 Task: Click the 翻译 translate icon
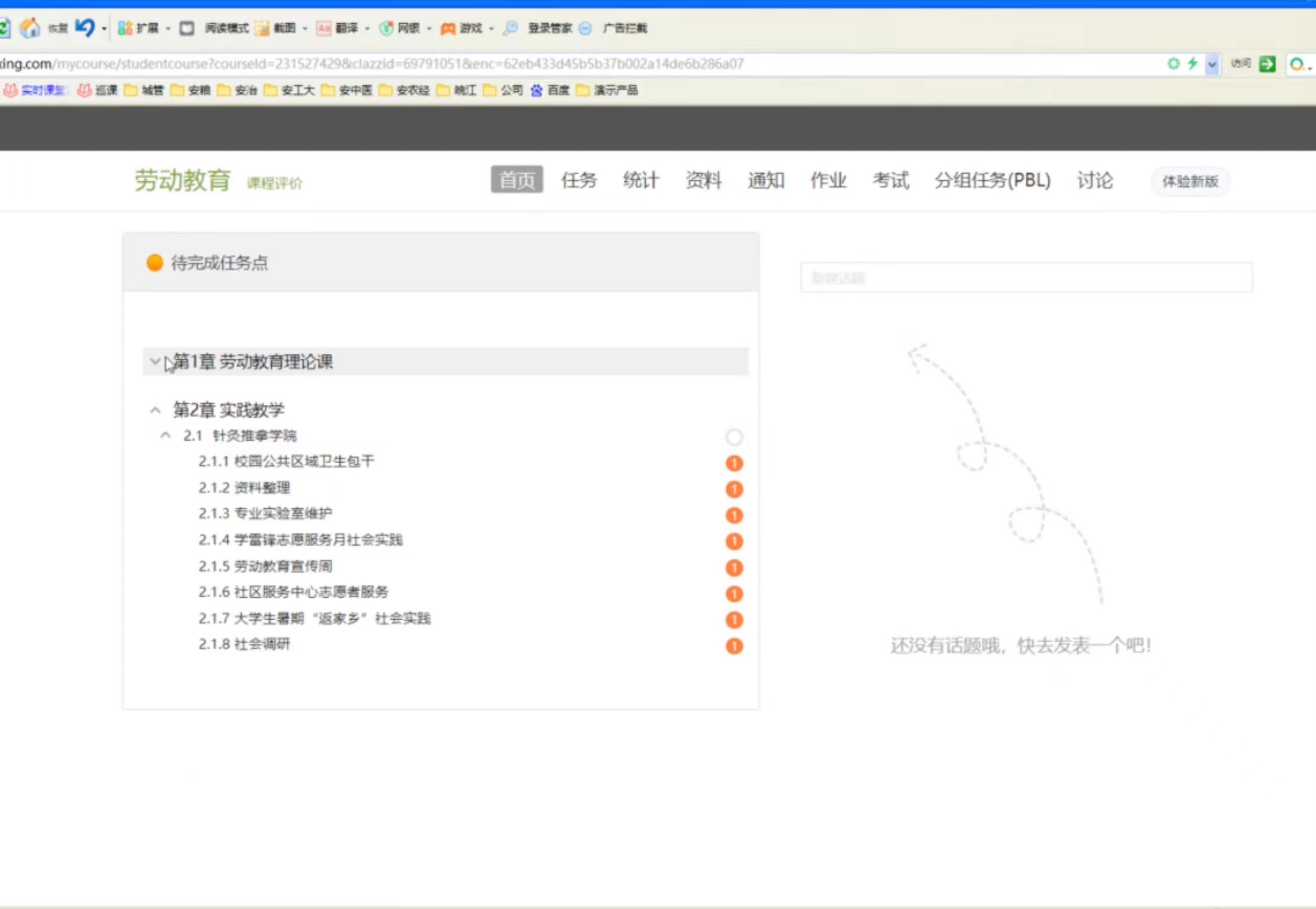coord(324,28)
